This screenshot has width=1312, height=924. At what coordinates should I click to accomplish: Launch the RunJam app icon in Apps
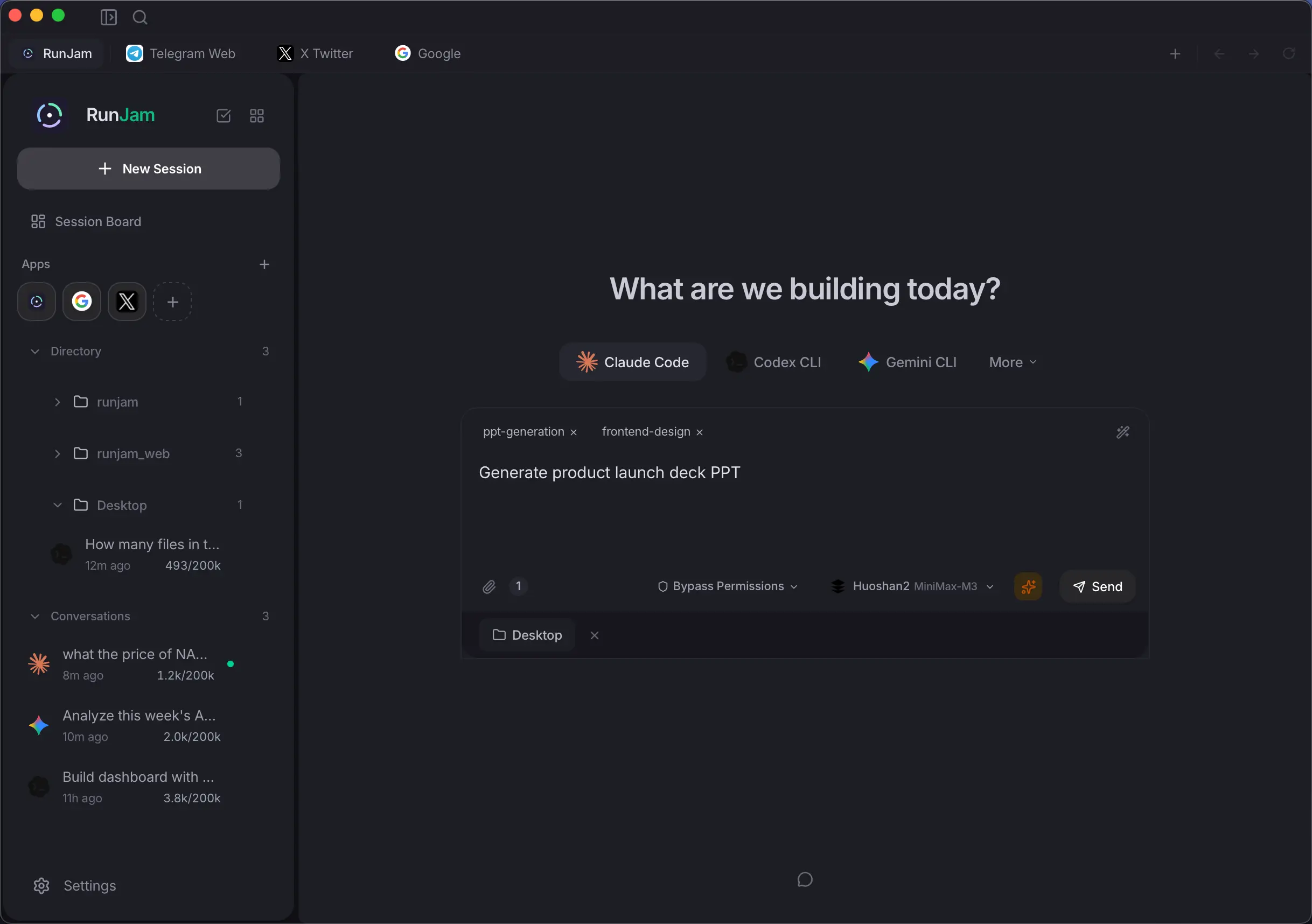[x=37, y=302]
